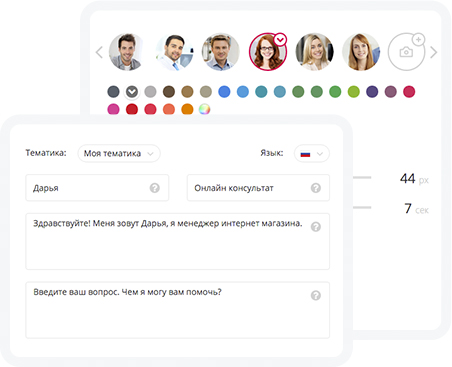Click the Дарья name input field

coord(97,188)
